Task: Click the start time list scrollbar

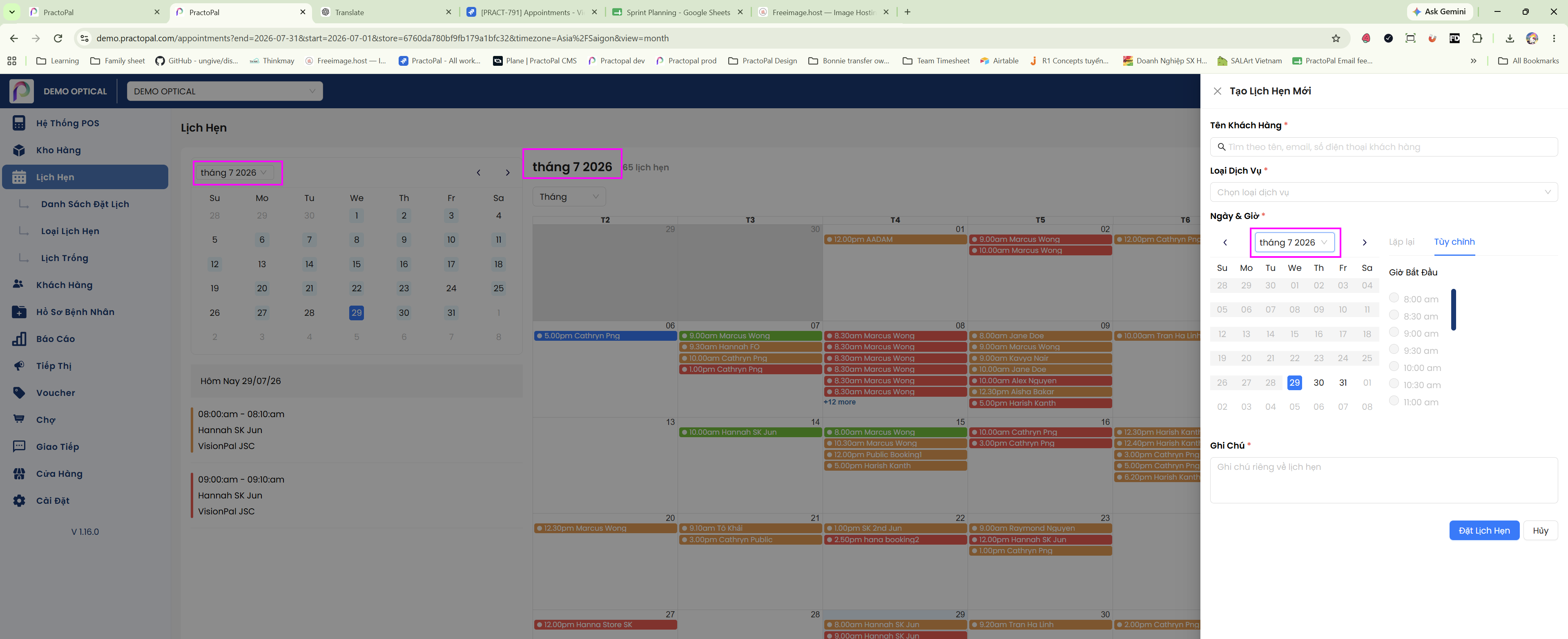Action: point(1454,309)
